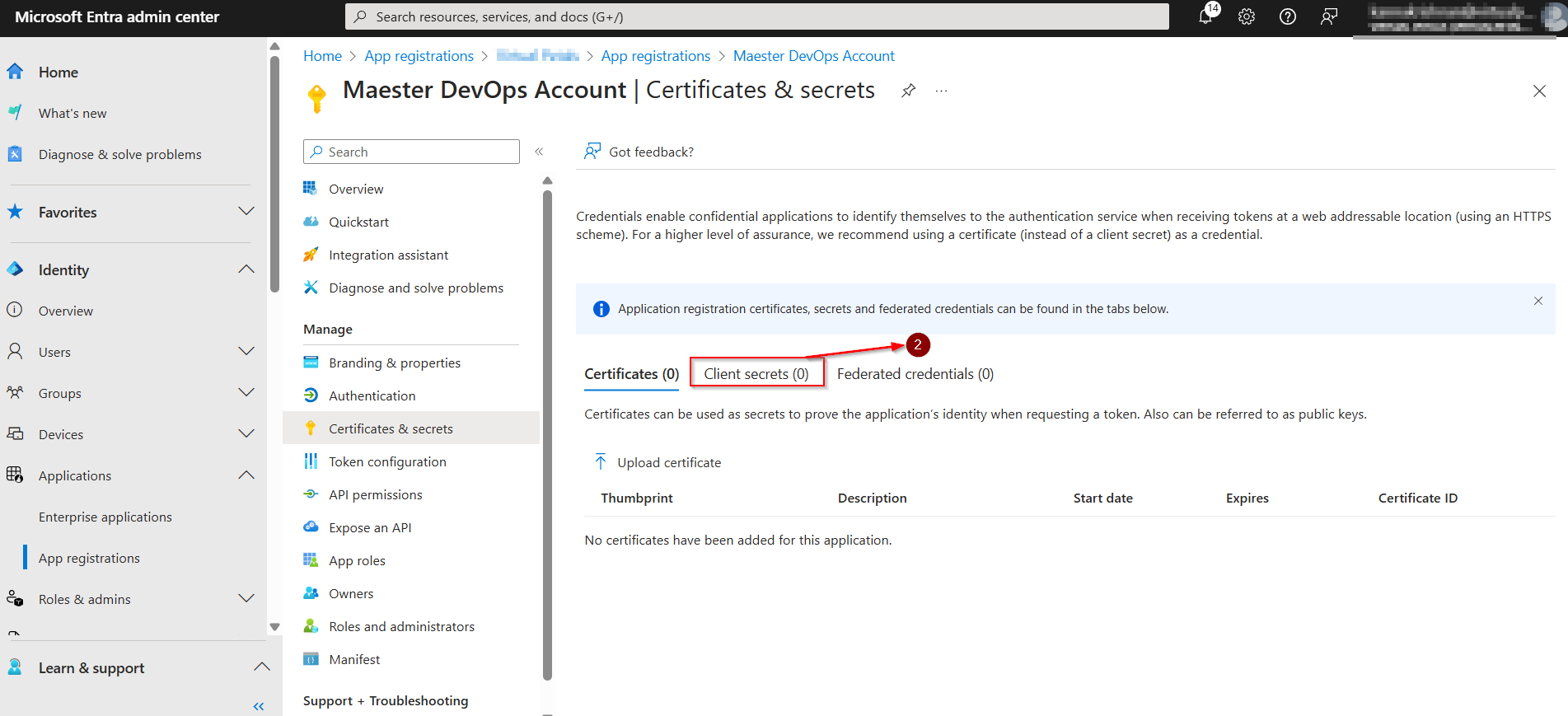Switch to the Federated credentials (0) tab
Image resolution: width=1568 pixels, height=716 pixels.
(x=915, y=374)
